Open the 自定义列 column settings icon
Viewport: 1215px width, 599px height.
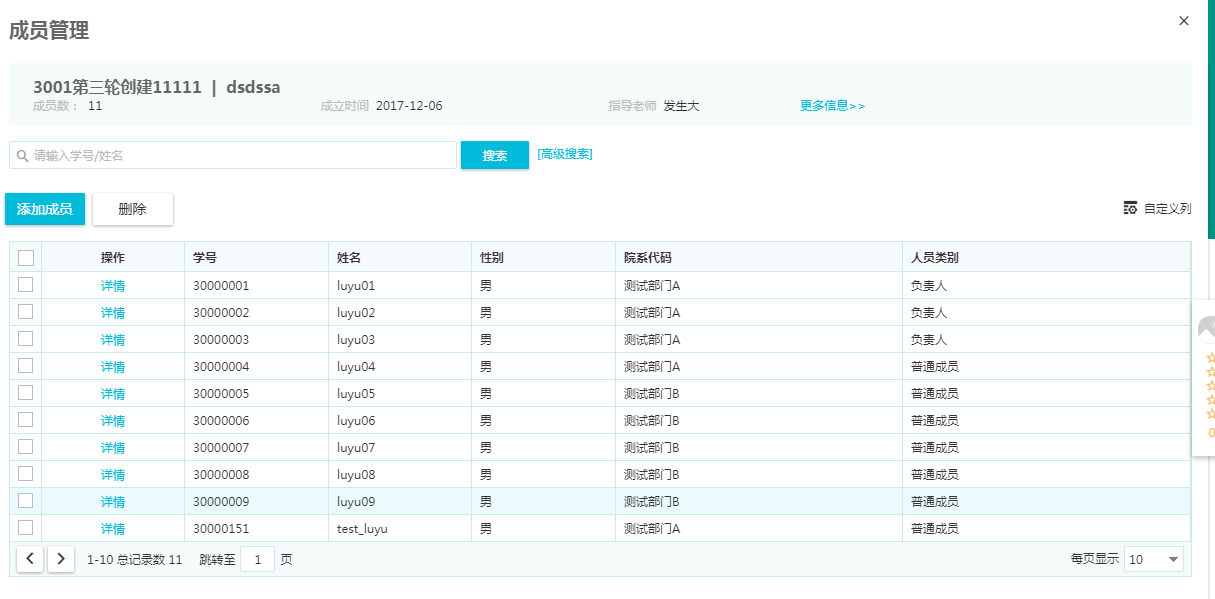(x=1130, y=208)
